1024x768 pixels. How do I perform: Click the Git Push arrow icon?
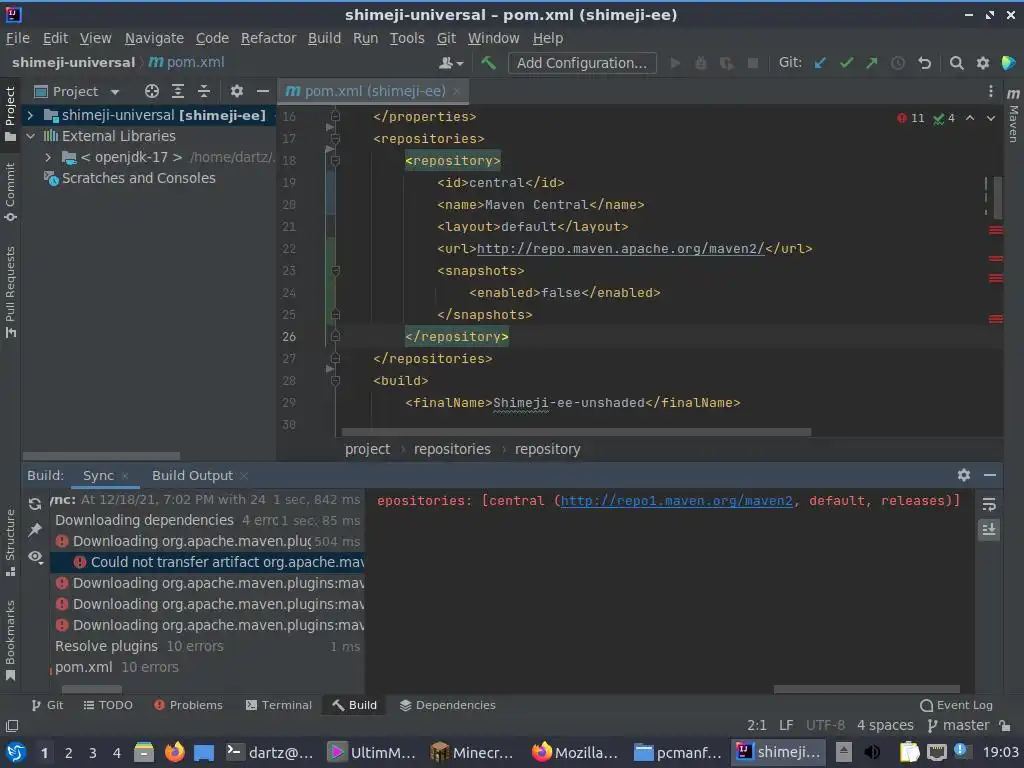point(872,63)
